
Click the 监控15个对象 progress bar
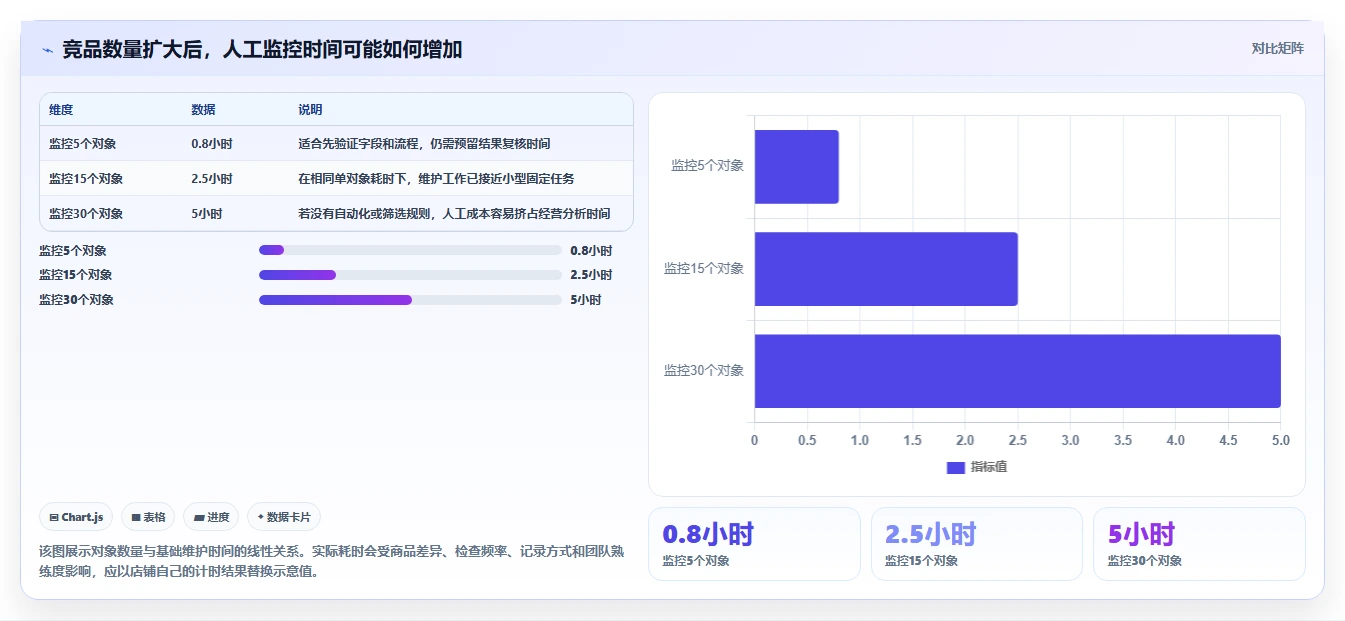tap(410, 275)
